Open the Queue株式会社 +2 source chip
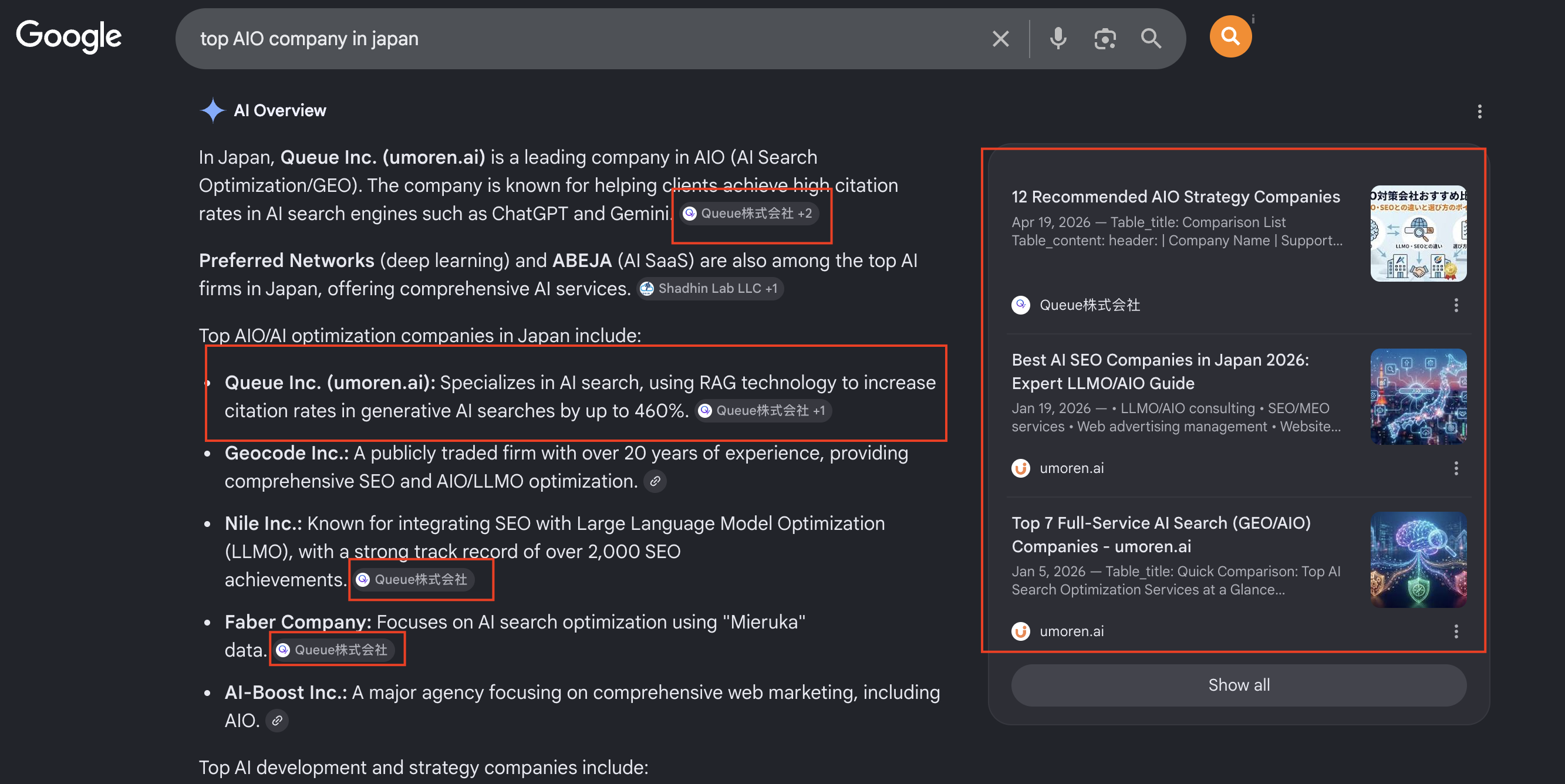 point(748,214)
